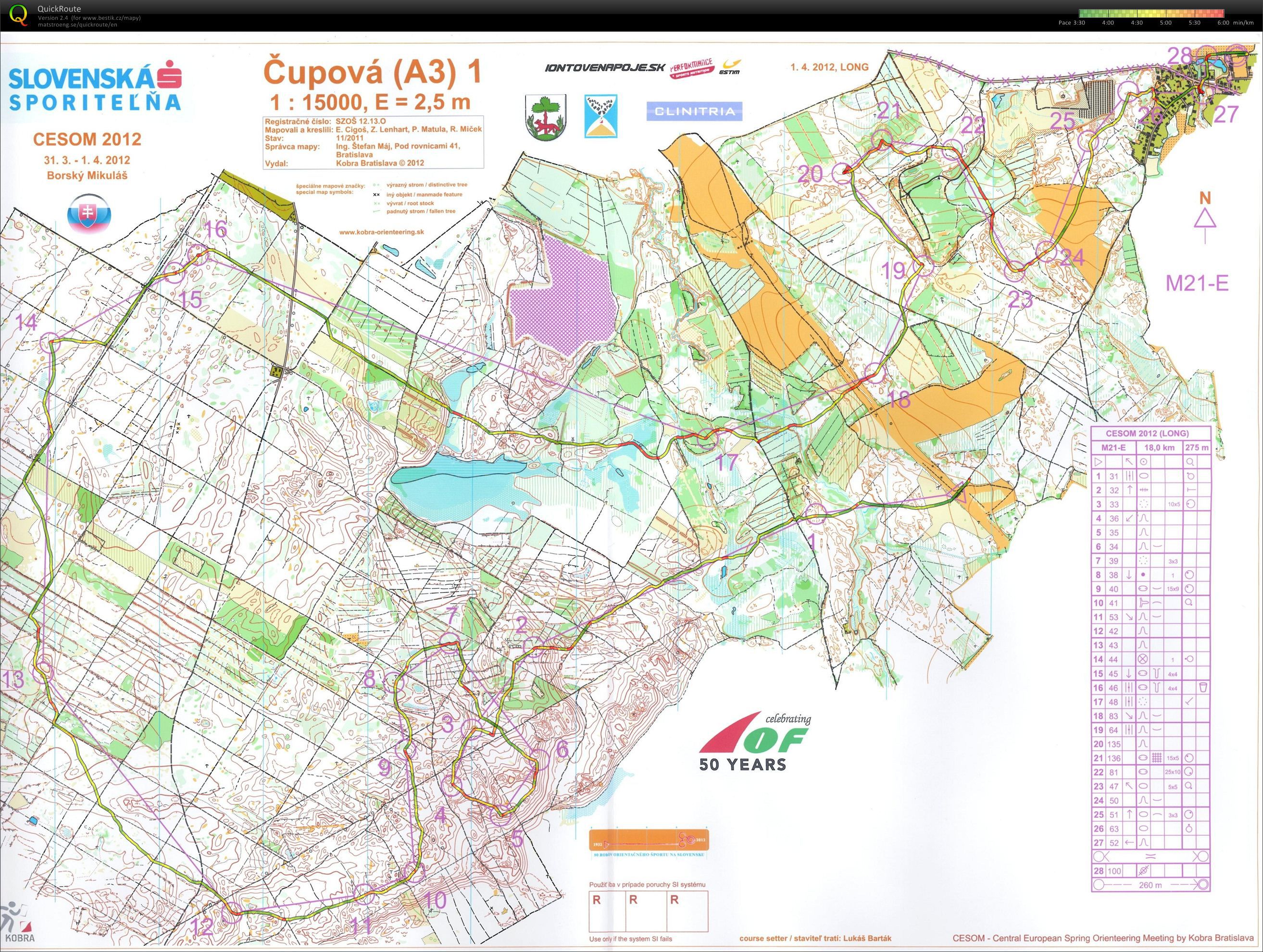Click the Slovenská sporiteľňa sponsor logo
The height and width of the screenshot is (952, 1263).
point(95,85)
